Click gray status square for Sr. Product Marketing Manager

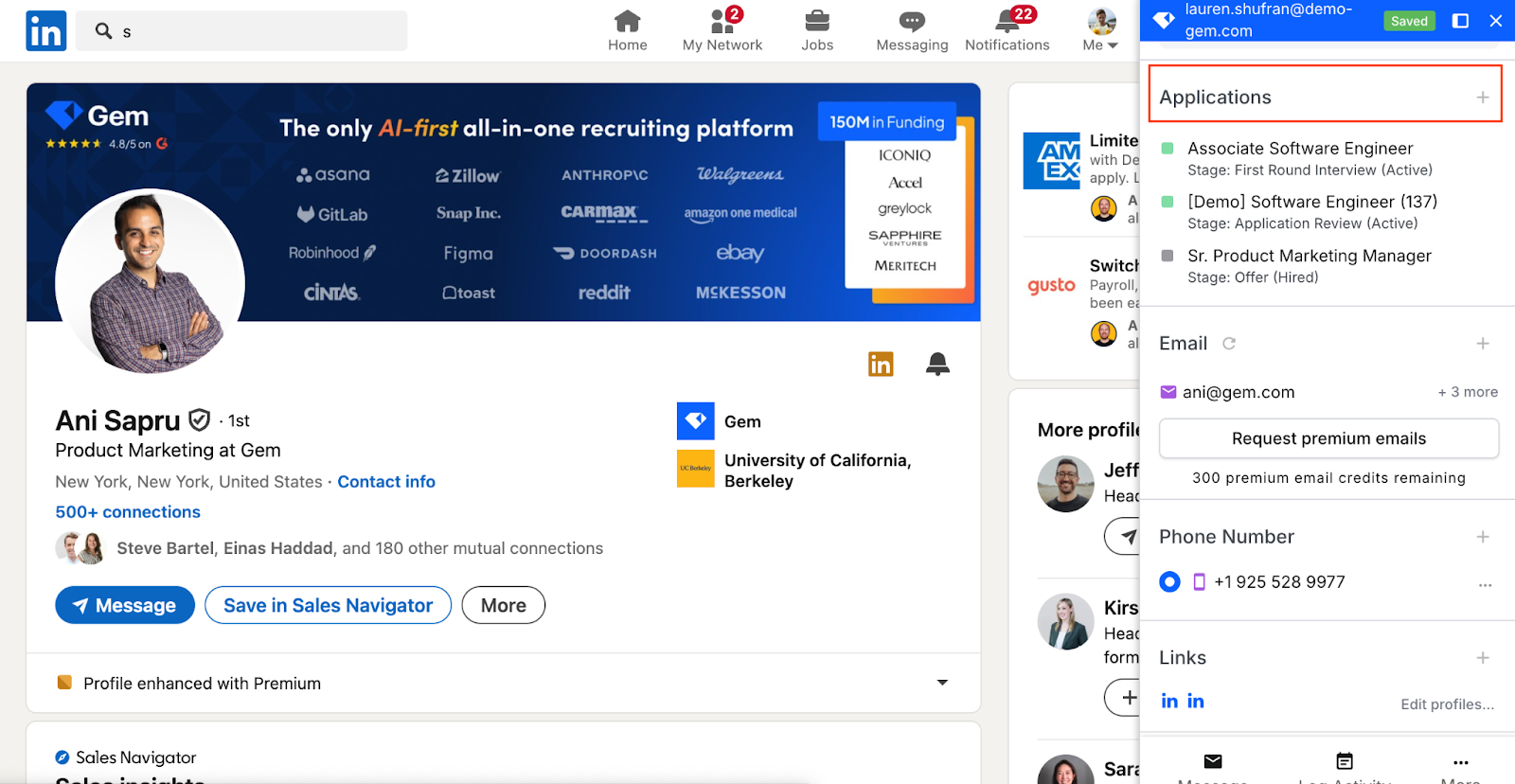click(1167, 256)
